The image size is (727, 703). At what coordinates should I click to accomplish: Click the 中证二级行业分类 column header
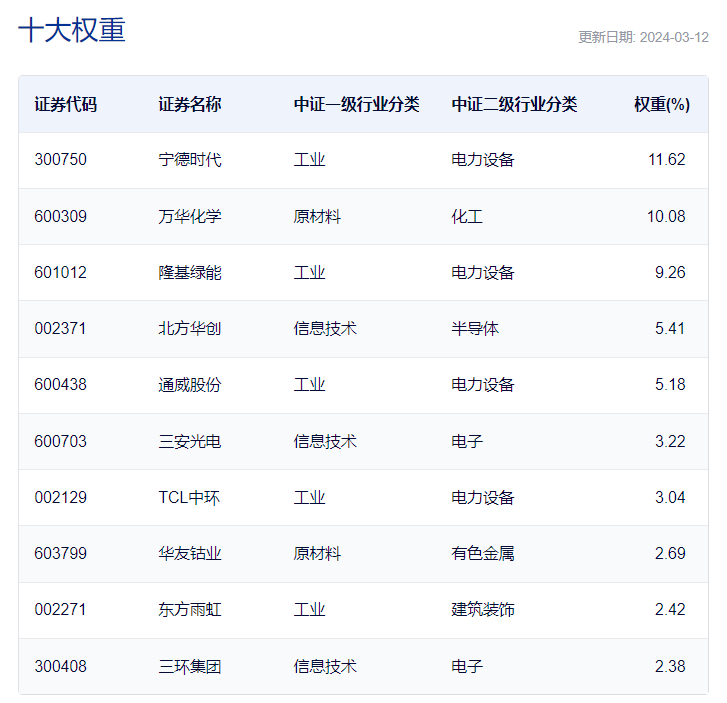[x=514, y=104]
